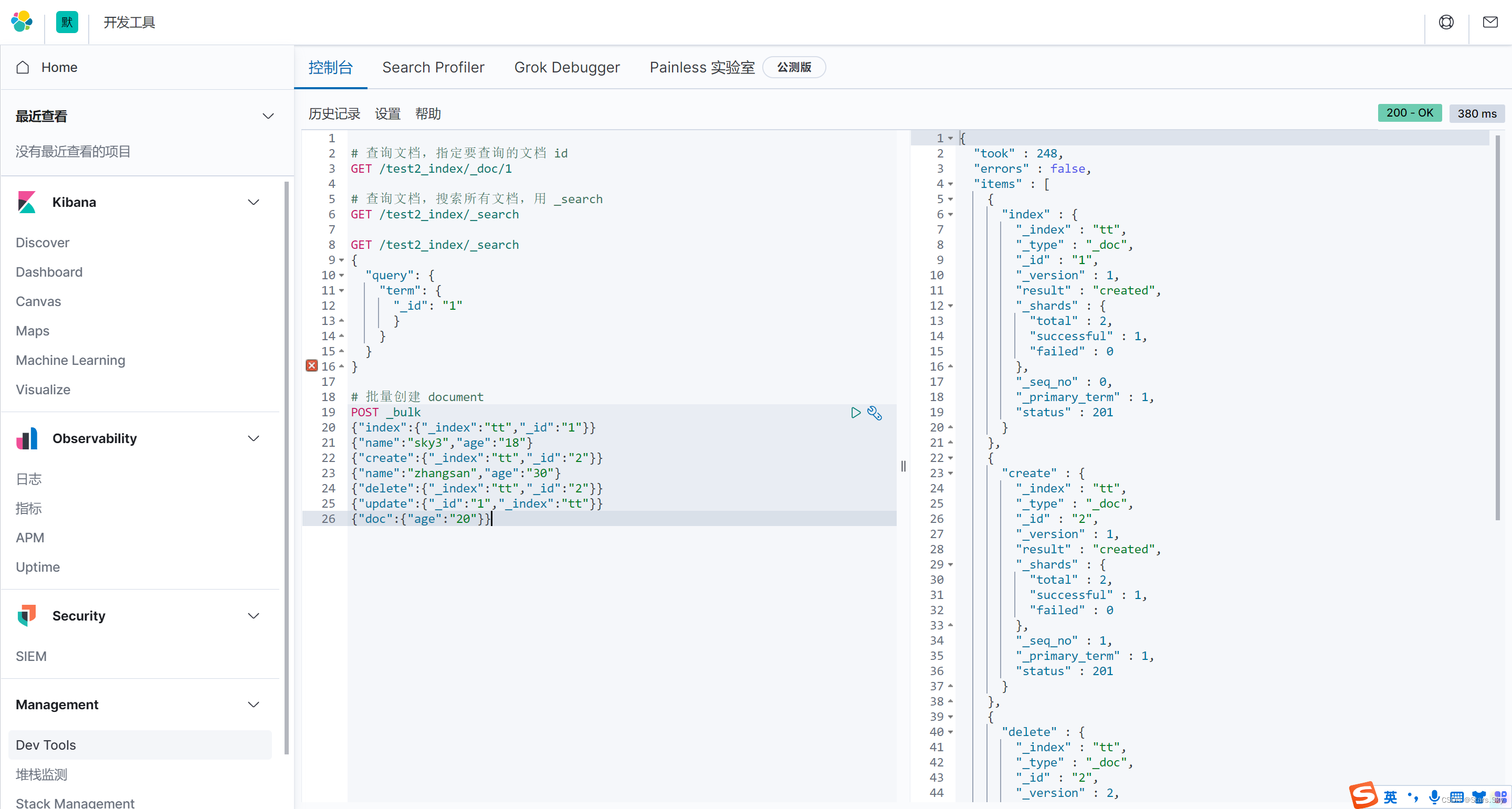This screenshot has height=809, width=1512.
Task: Open Maps in Kibana nav
Action: [32, 331]
